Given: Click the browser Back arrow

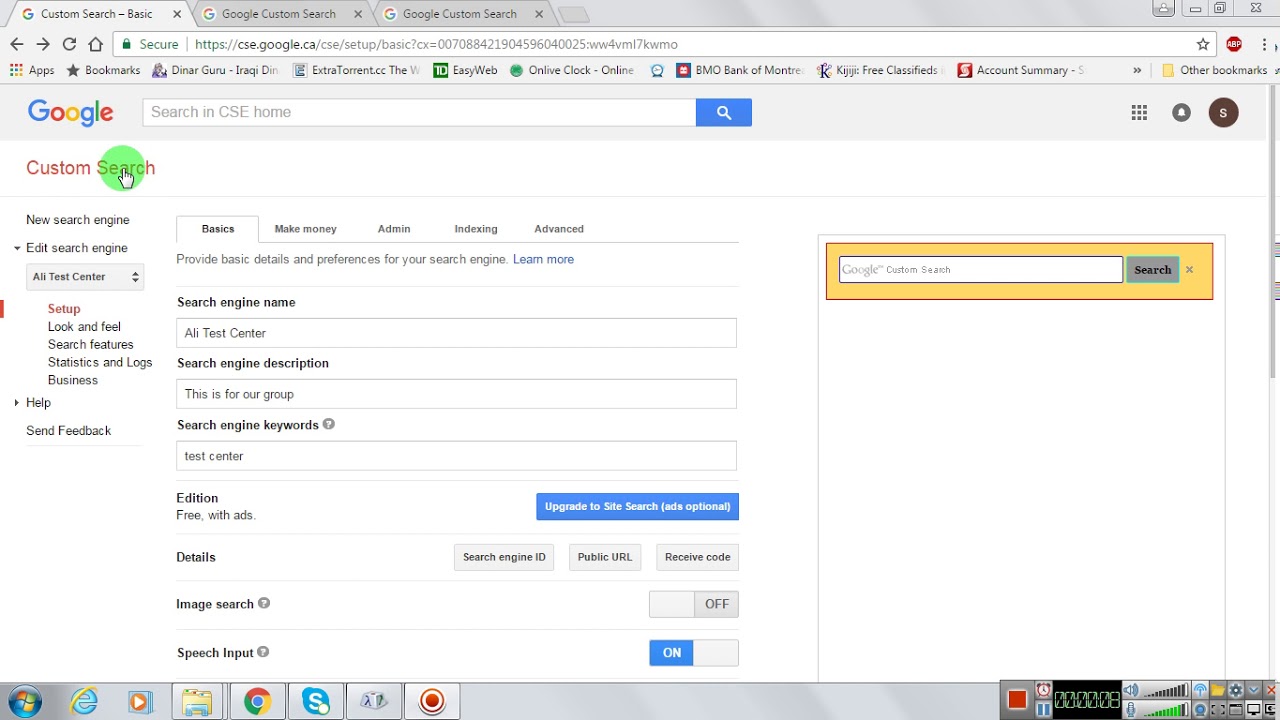Looking at the screenshot, I should (16, 44).
